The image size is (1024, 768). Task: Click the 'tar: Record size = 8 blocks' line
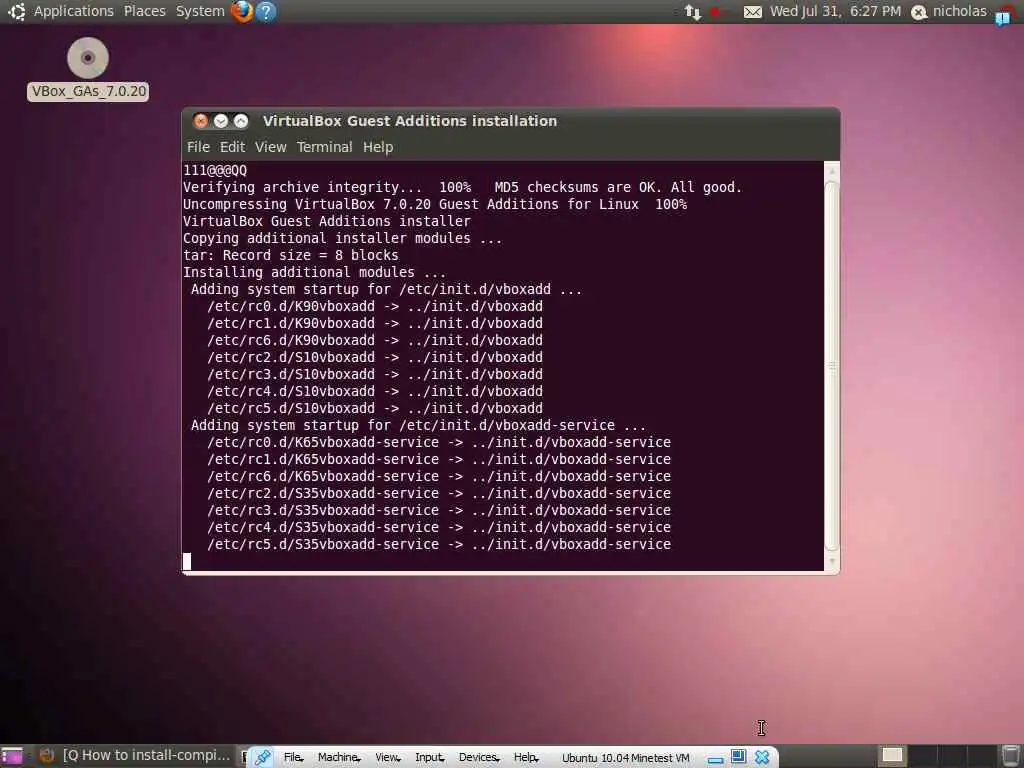pyautogui.click(x=291, y=255)
